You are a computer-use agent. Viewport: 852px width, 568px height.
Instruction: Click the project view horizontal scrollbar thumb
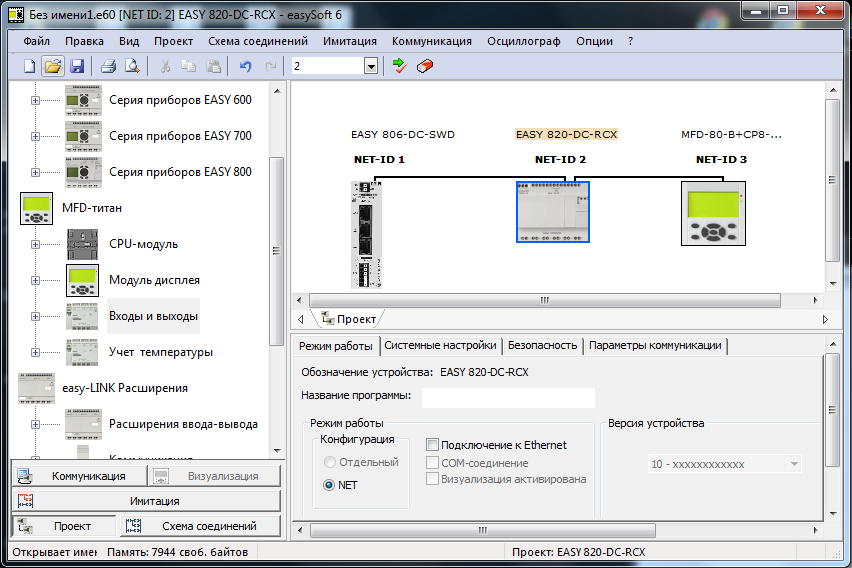pos(544,300)
